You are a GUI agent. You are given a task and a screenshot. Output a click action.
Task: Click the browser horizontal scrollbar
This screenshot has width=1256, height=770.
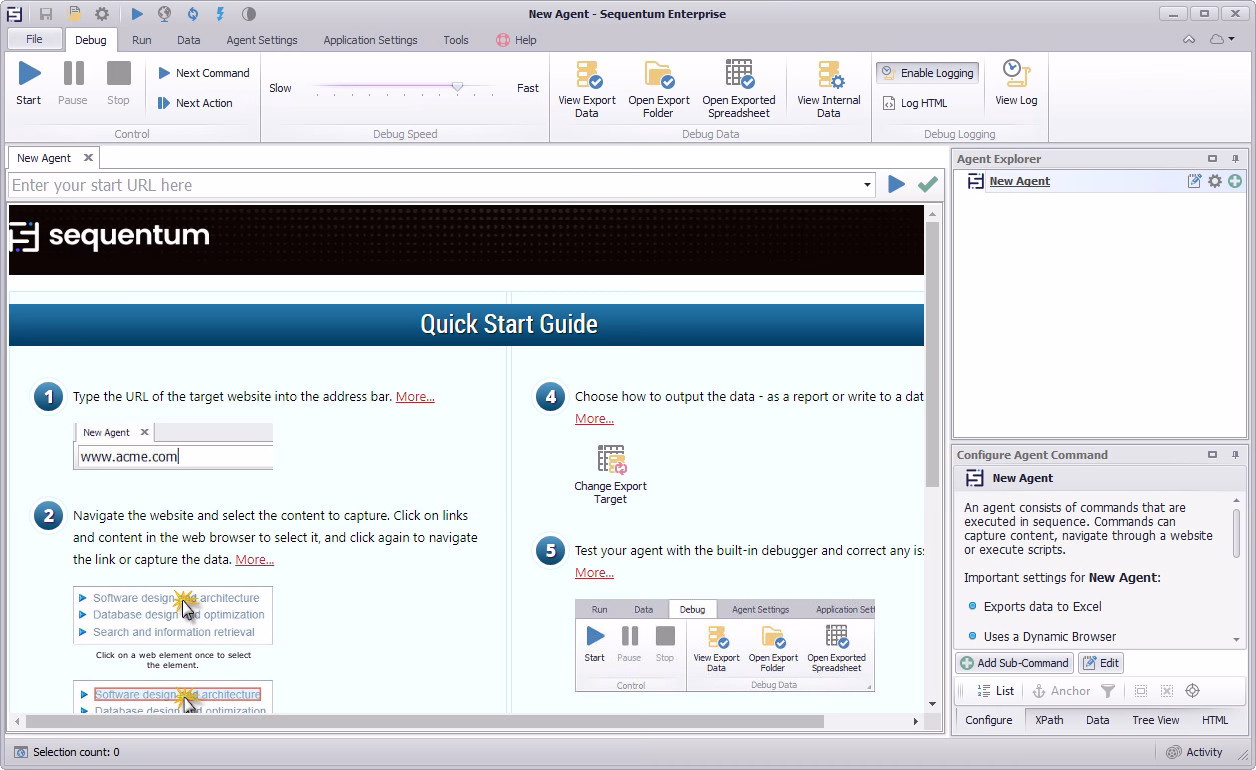pyautogui.click(x=426, y=721)
